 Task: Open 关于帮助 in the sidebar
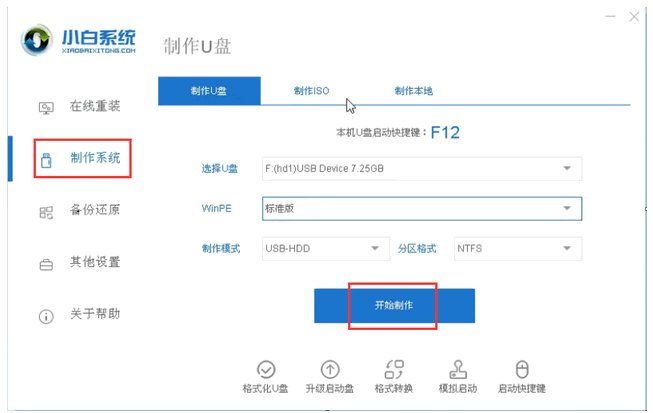pyautogui.click(x=95, y=313)
